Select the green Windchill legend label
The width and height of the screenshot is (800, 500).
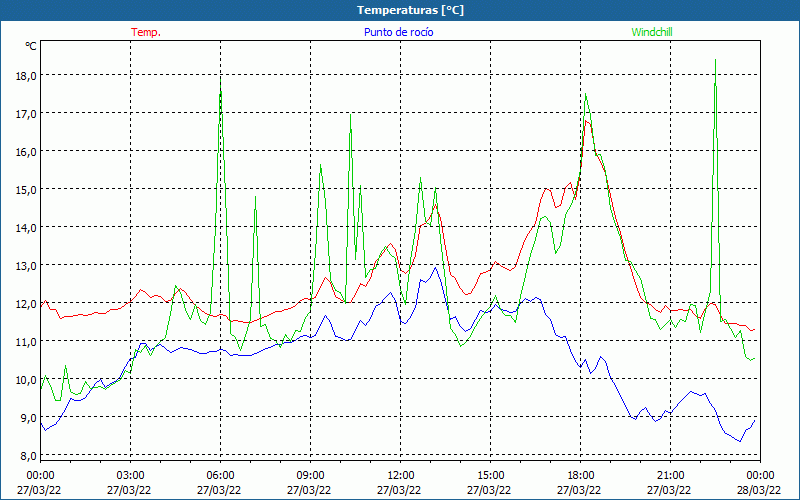point(652,32)
